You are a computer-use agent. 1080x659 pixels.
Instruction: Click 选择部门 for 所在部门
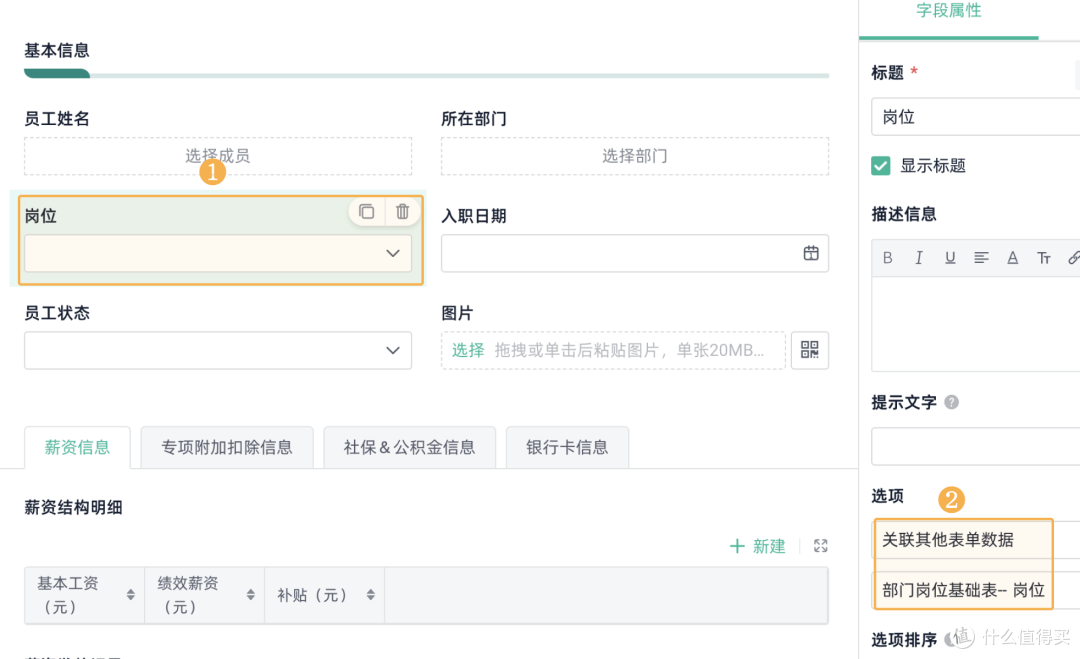(634, 156)
